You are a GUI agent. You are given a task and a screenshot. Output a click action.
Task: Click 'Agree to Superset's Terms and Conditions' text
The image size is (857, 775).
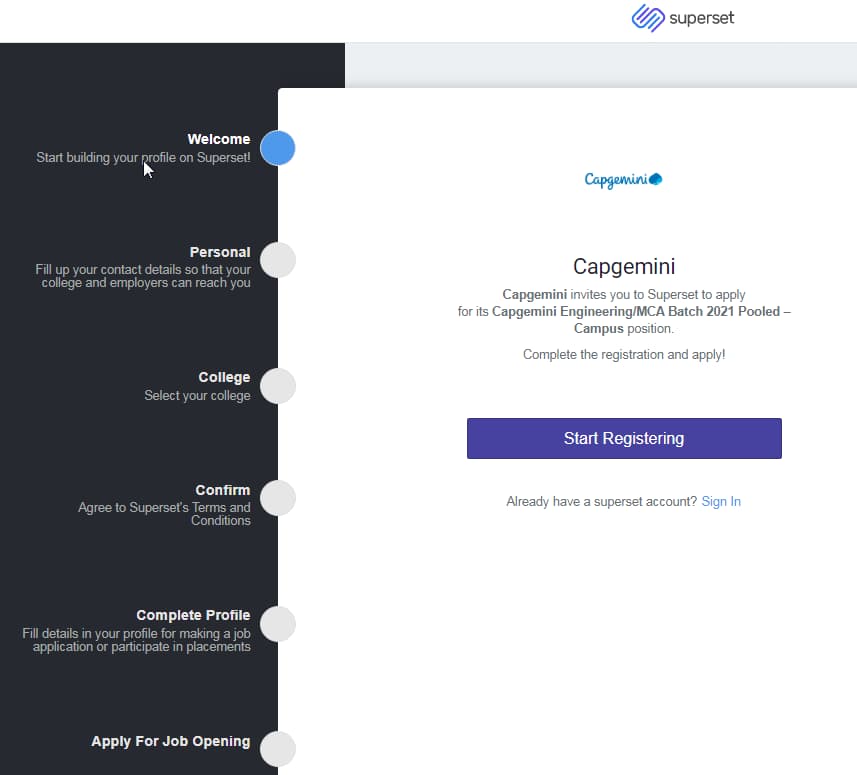point(164,514)
